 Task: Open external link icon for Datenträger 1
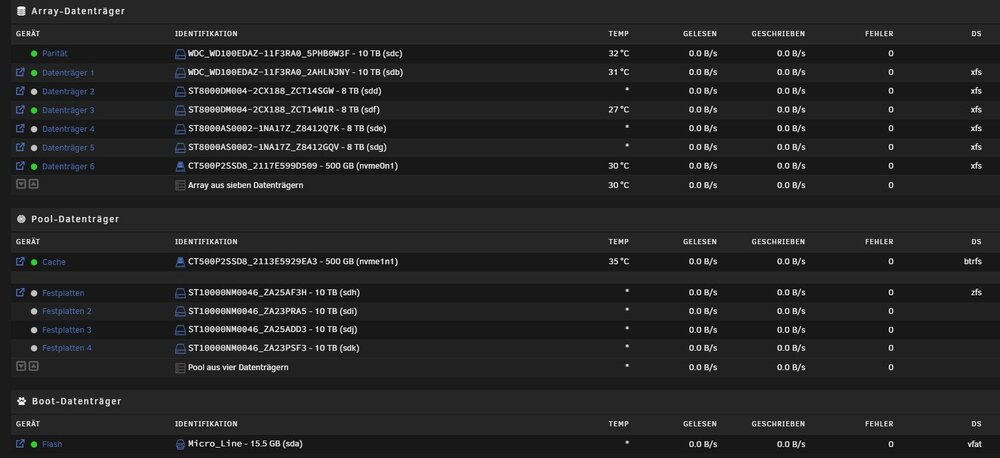pyautogui.click(x=20, y=73)
